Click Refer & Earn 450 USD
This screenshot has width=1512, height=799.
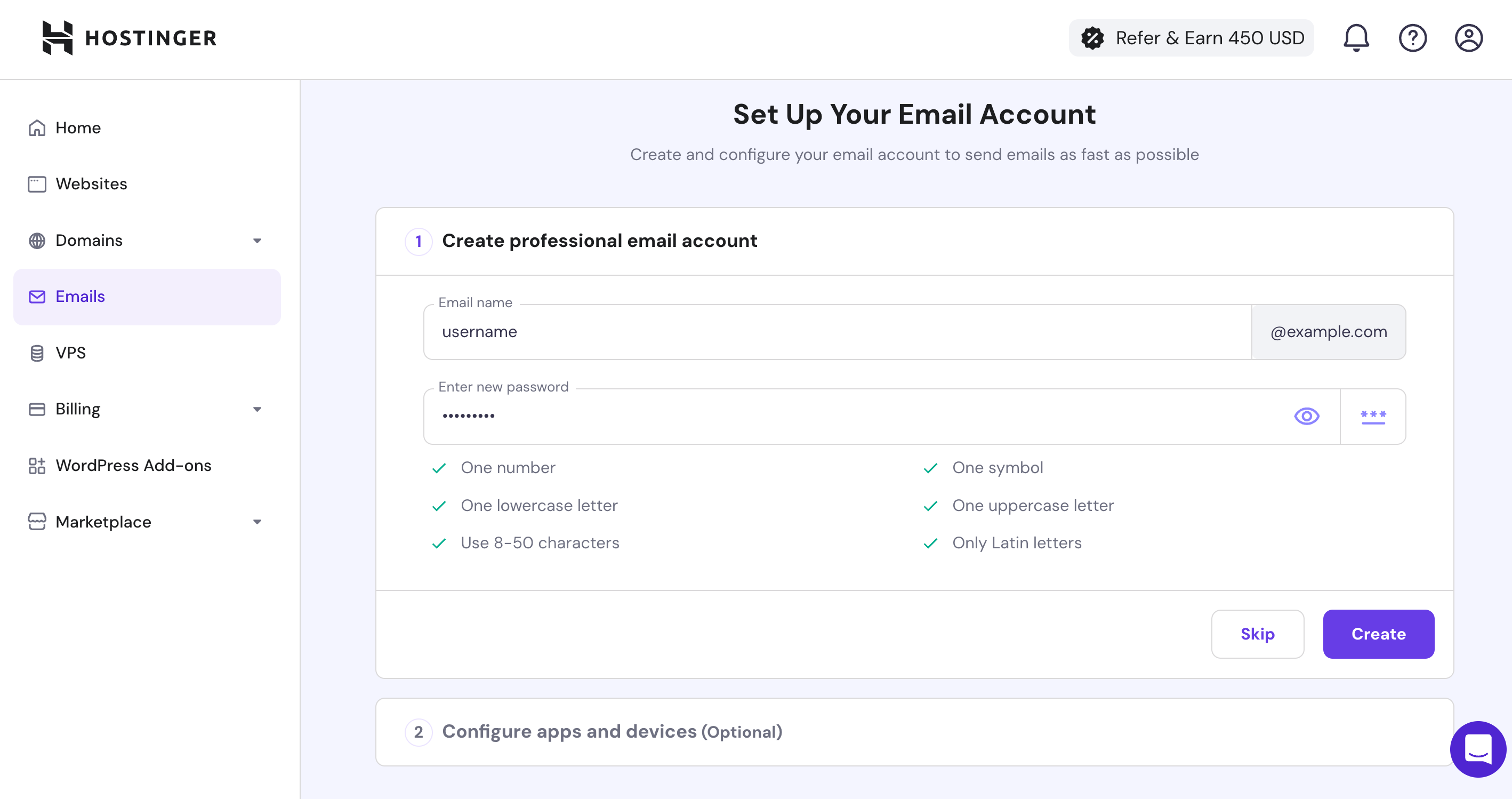[1191, 38]
